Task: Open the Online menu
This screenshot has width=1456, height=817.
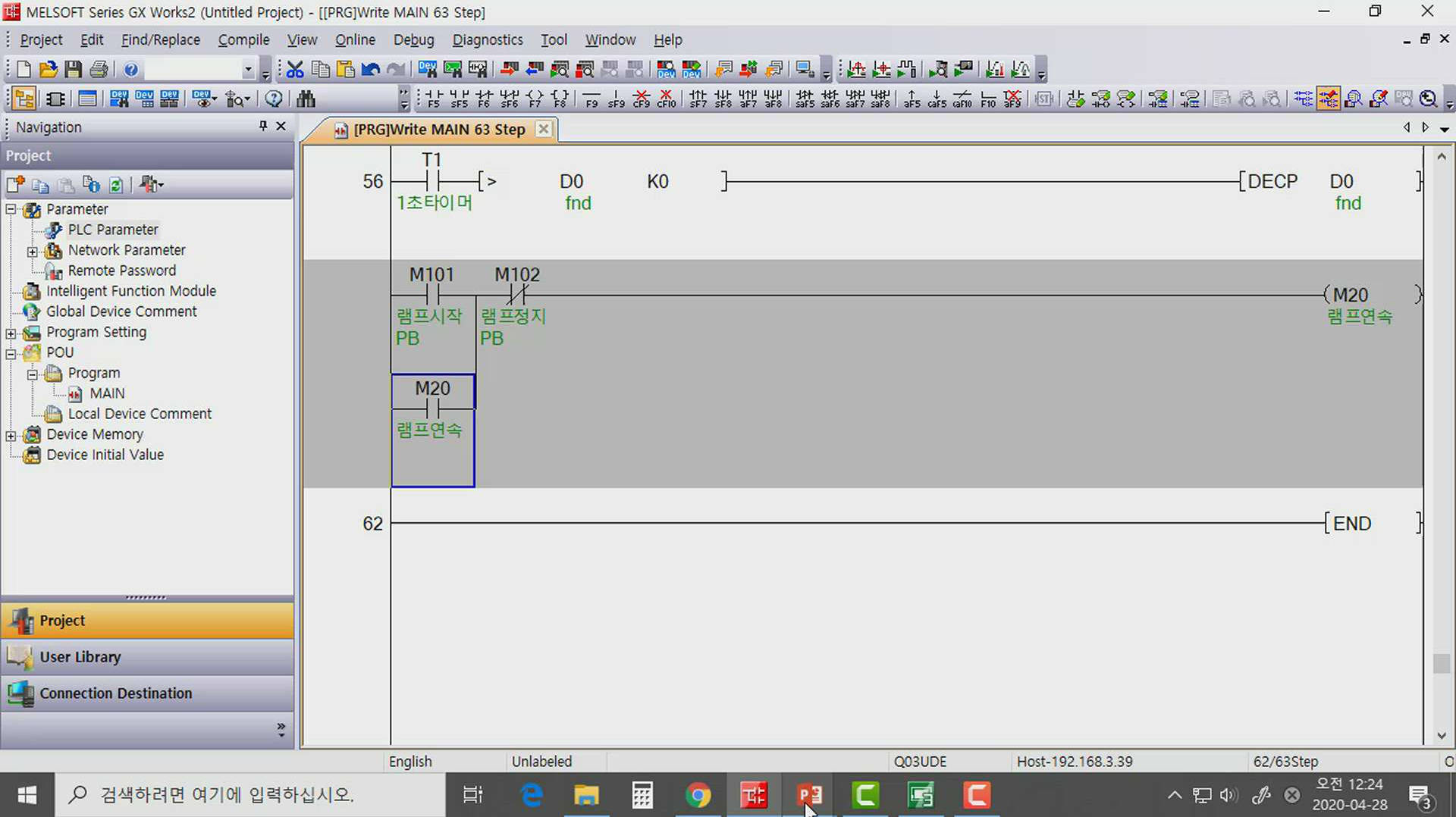Action: point(355,39)
